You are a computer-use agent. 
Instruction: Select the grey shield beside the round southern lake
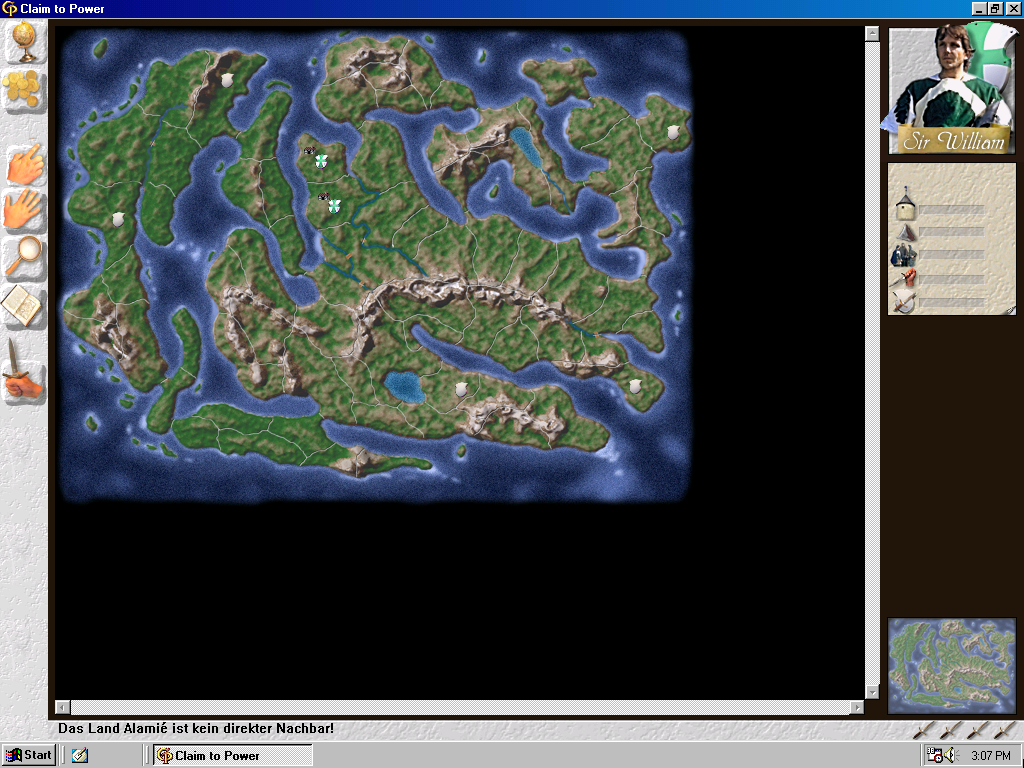click(461, 390)
